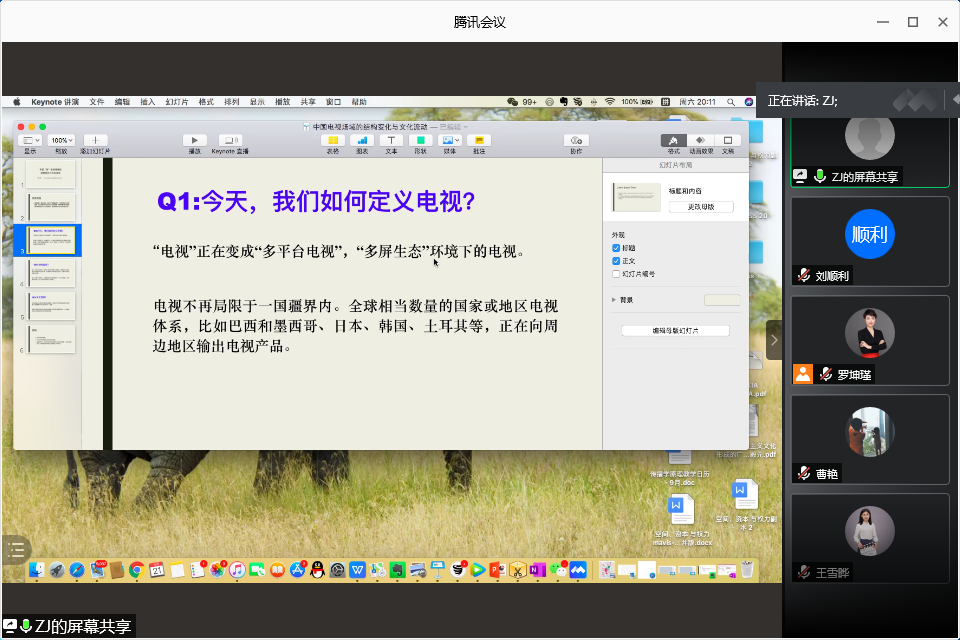Uncheck the 标题 (Title) checkbox
The width and height of the screenshot is (960, 640).
point(616,248)
